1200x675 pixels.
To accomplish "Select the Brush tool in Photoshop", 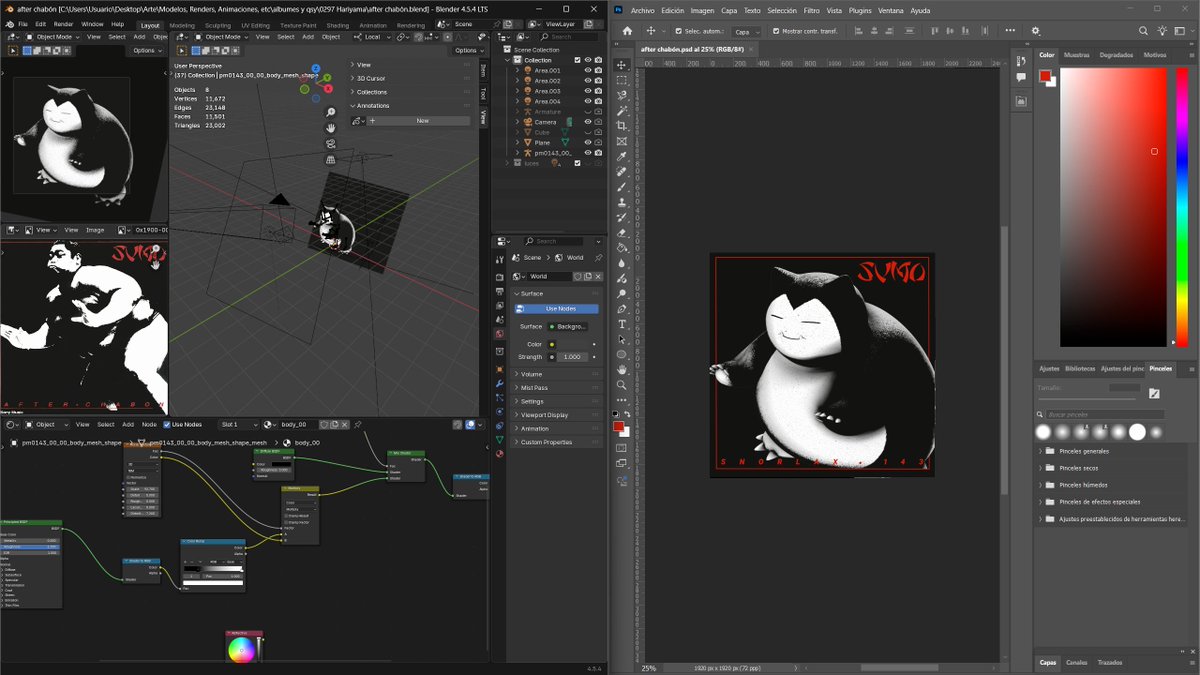I will [x=622, y=187].
